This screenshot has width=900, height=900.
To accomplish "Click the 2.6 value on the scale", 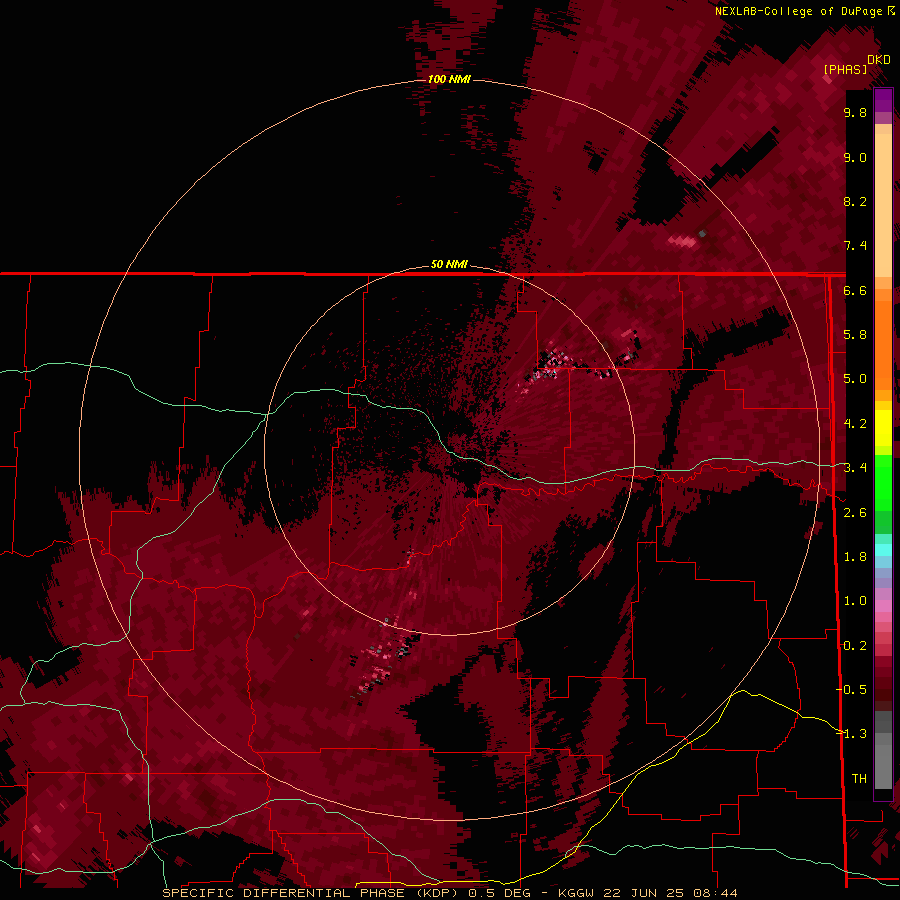I will point(855,513).
